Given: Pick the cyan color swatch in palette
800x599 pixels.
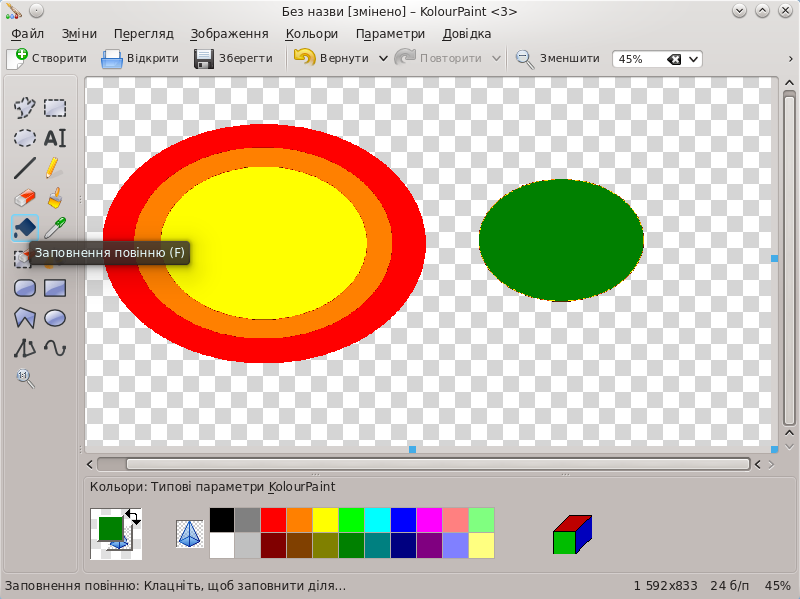Looking at the screenshot, I should (377, 519).
